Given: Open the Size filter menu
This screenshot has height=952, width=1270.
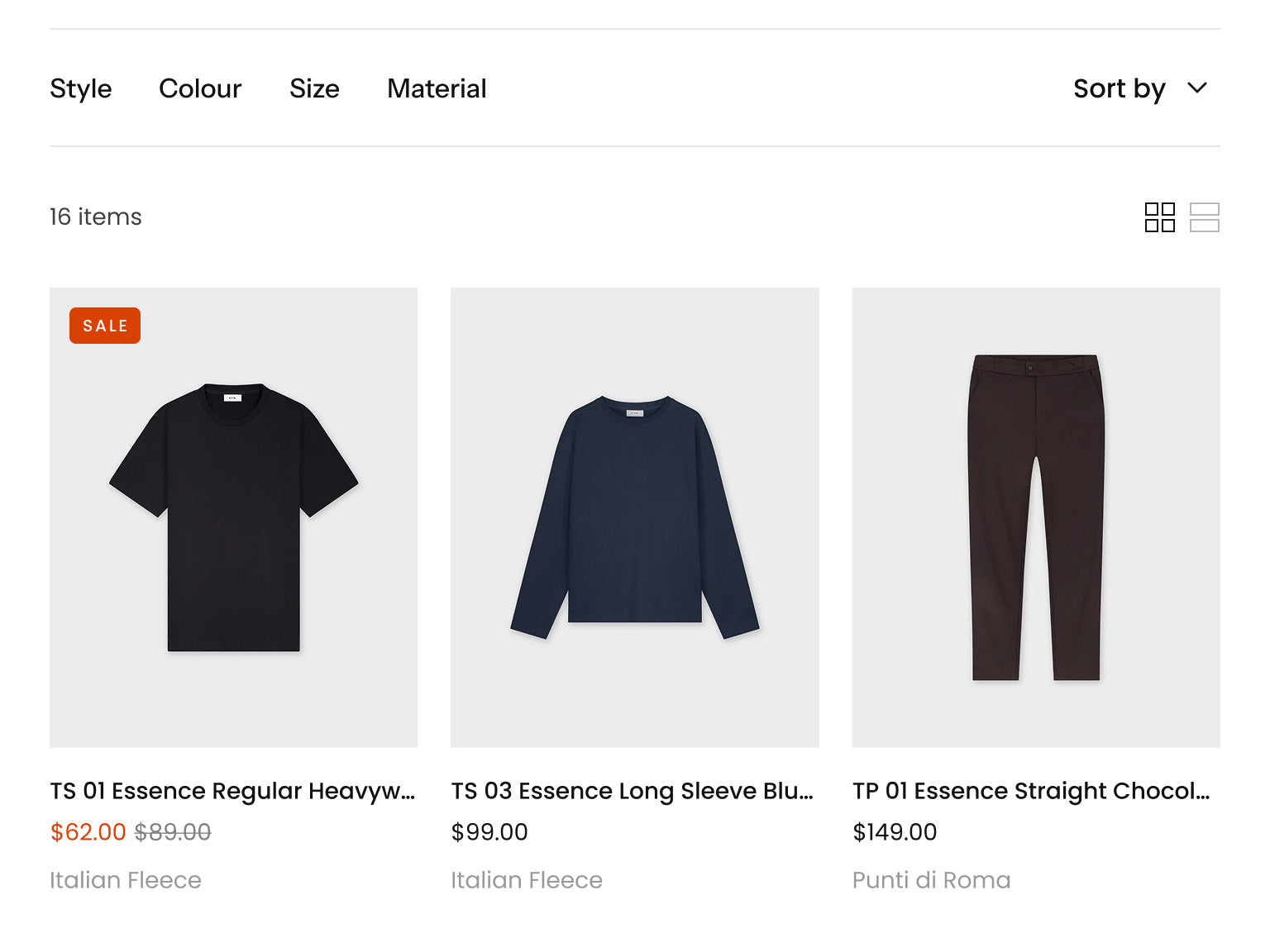Looking at the screenshot, I should tap(314, 88).
